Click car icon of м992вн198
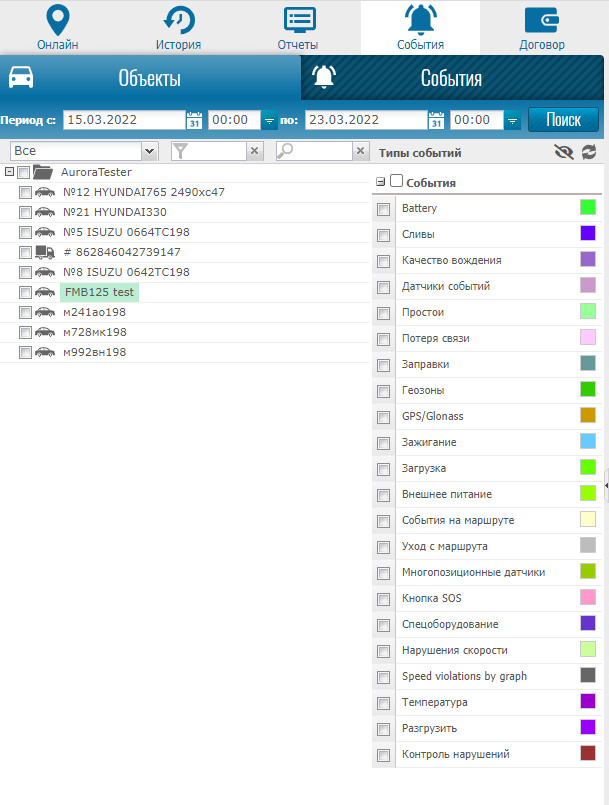The width and height of the screenshot is (609, 805). click(45, 352)
